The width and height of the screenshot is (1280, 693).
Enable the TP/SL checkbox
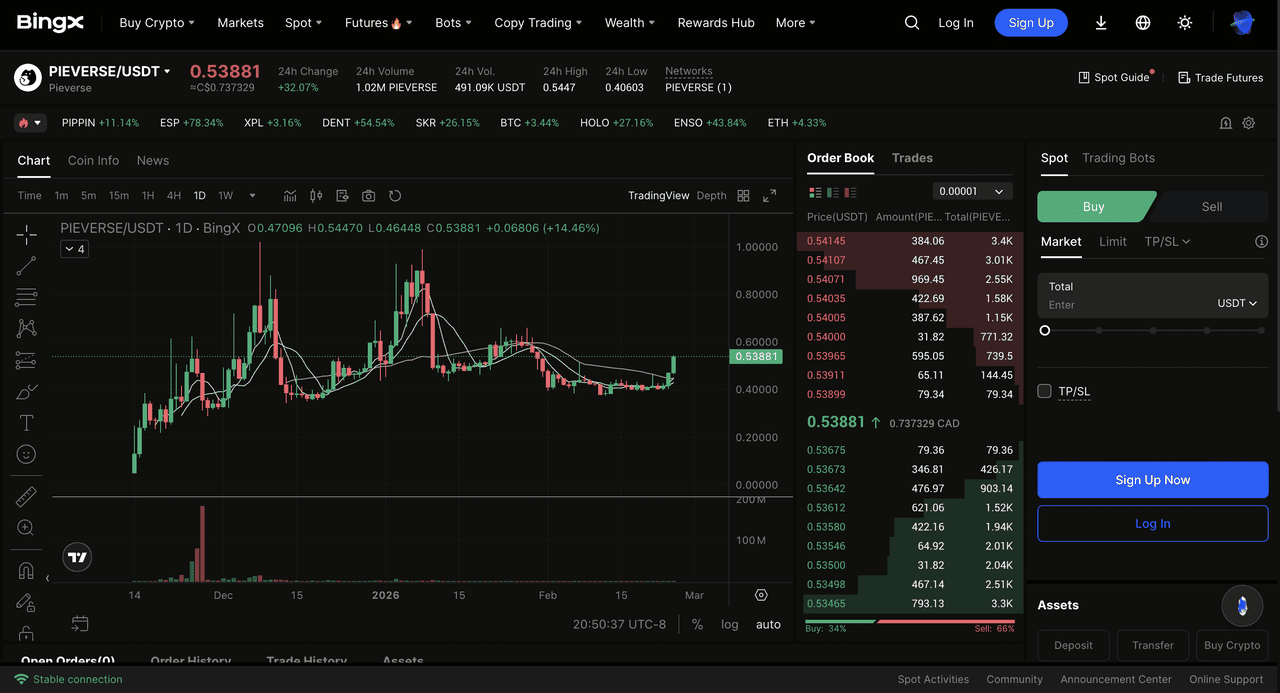pyautogui.click(x=1045, y=391)
